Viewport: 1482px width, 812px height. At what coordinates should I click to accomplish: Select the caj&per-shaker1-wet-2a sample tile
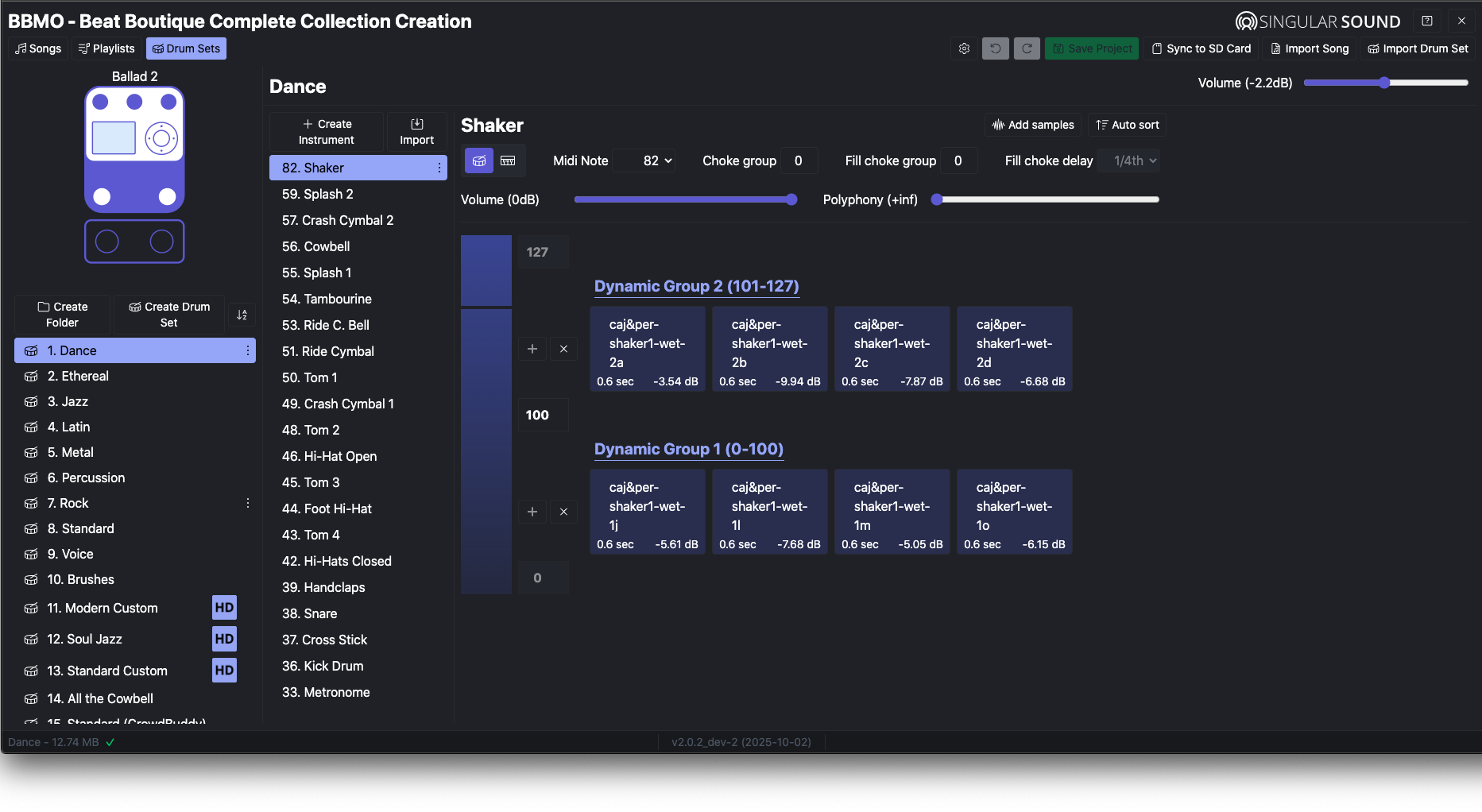(x=647, y=348)
